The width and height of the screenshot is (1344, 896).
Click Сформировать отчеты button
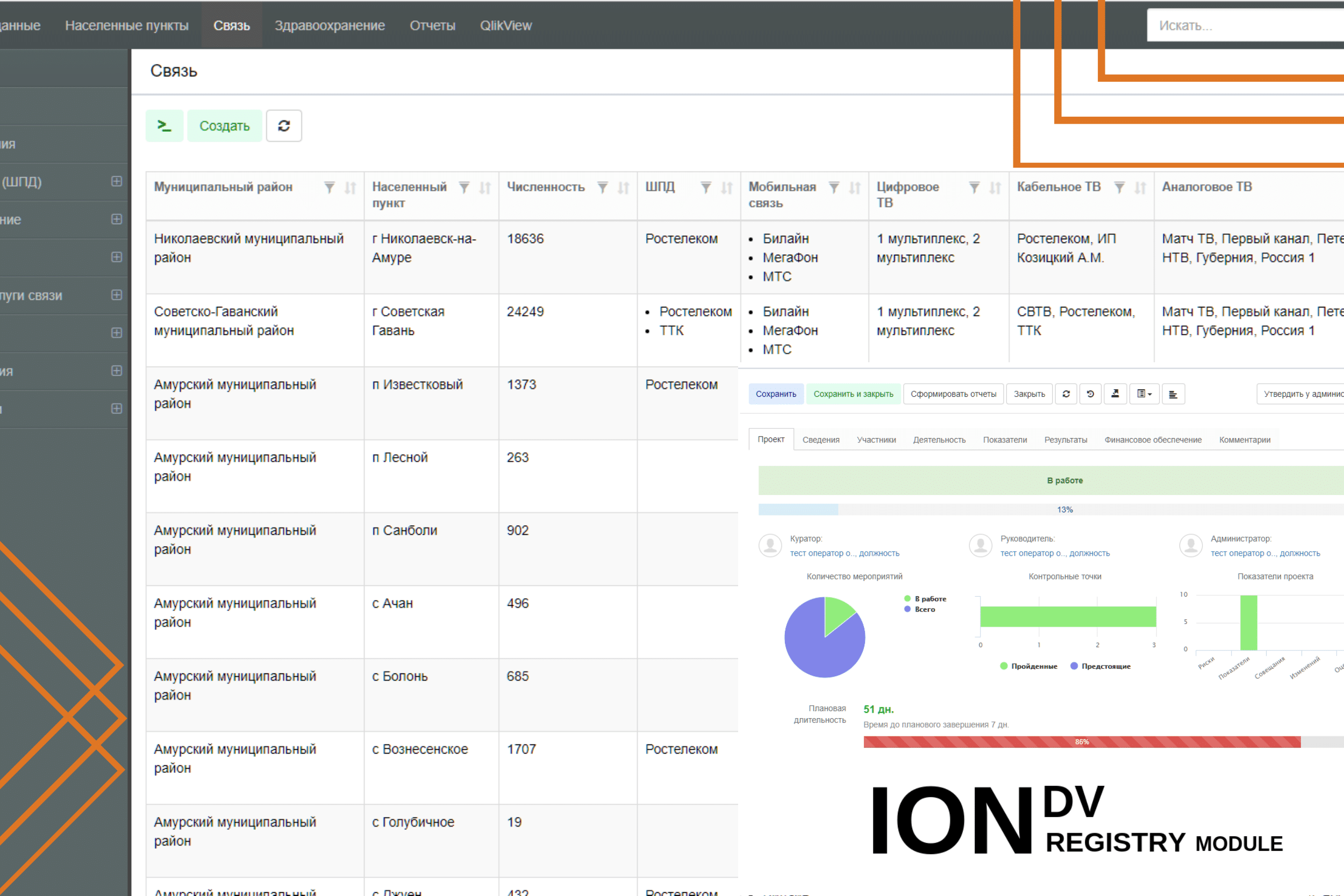[x=953, y=394]
